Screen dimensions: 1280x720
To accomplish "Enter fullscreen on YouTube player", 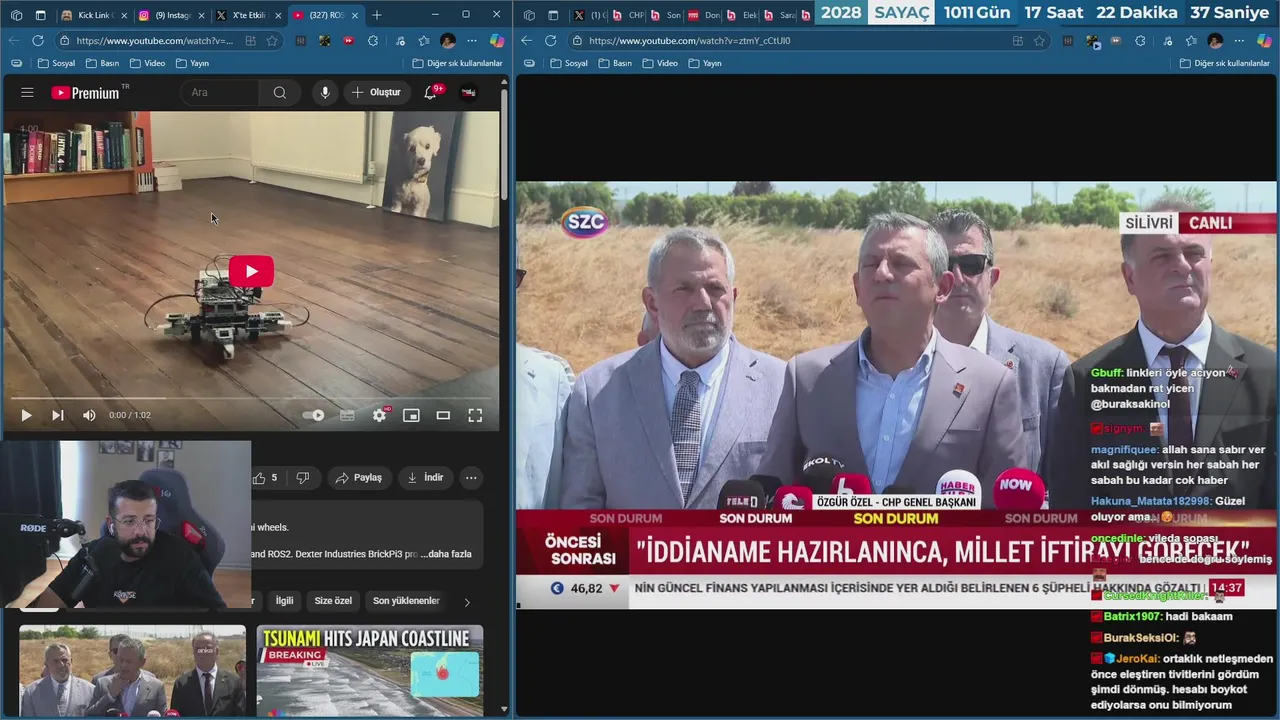I will tap(475, 415).
